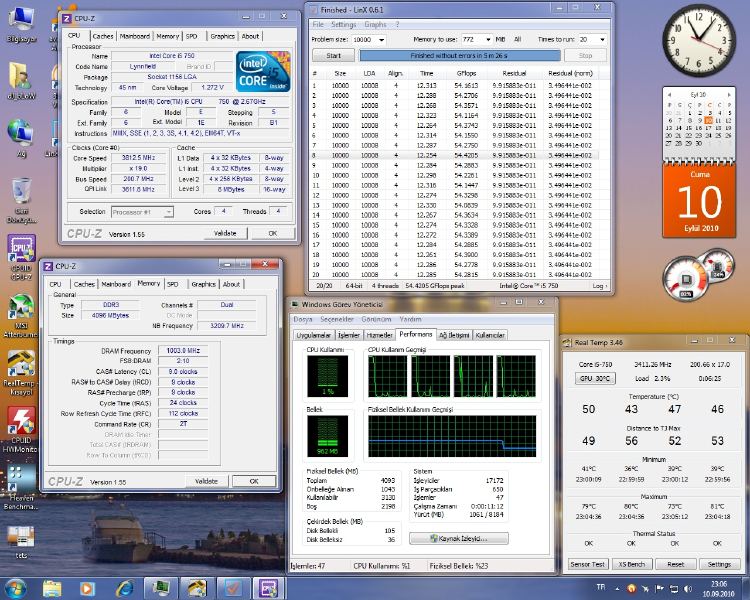Click the GFlops column header in LinX
The width and height of the screenshot is (750, 600).
pos(466,73)
